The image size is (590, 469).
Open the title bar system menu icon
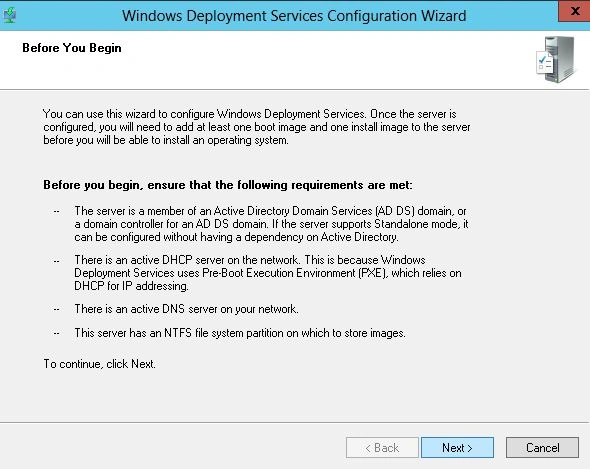tap(9, 15)
